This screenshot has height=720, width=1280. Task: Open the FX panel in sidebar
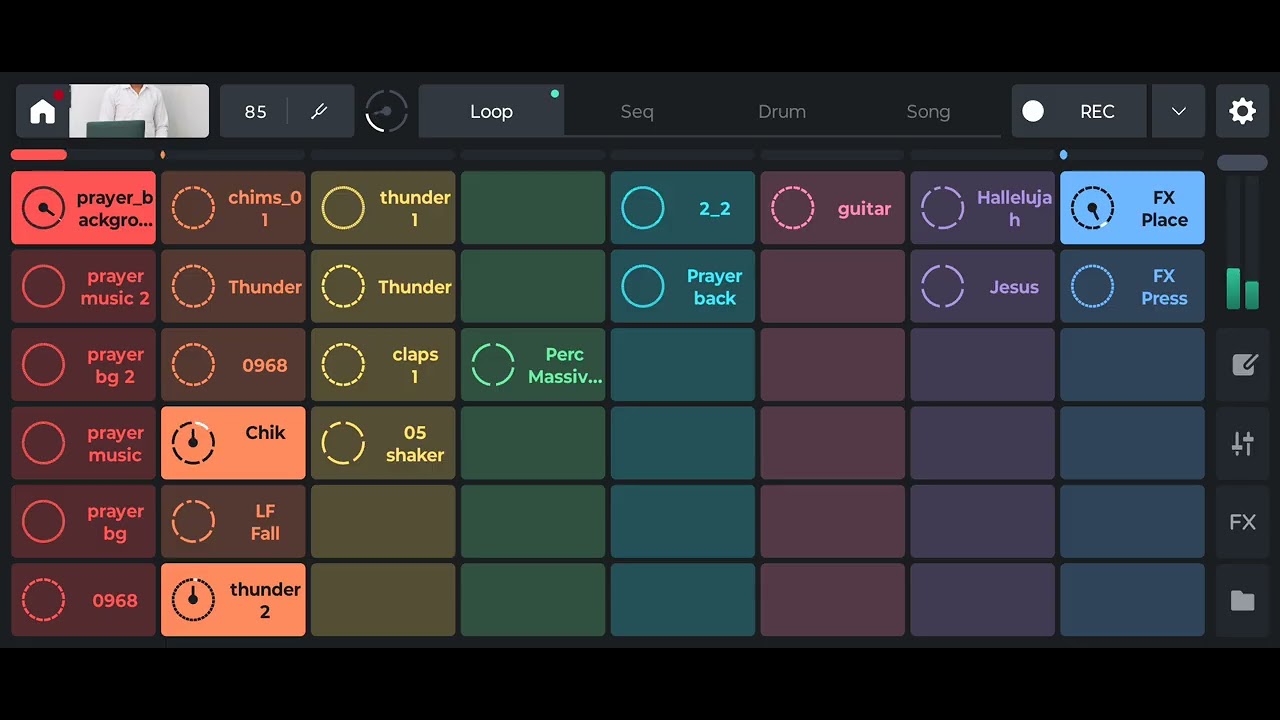[1243, 522]
